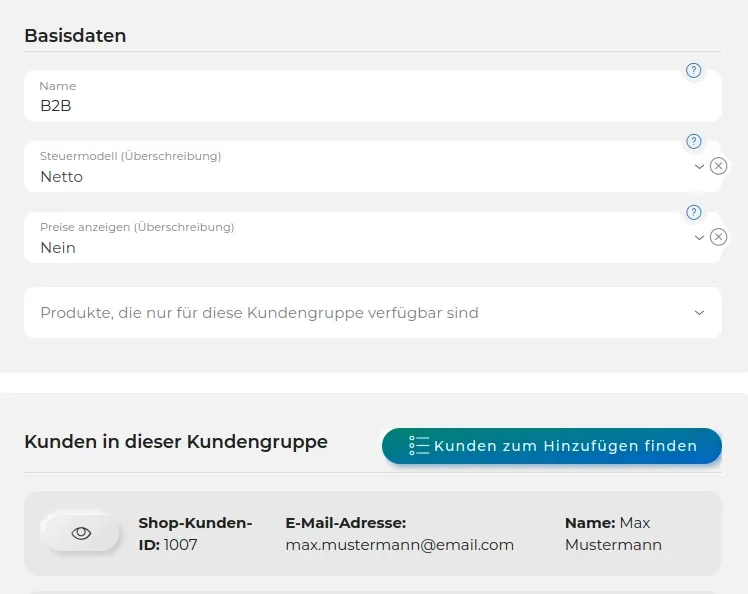This screenshot has height=594, width=748.
Task: View customer Max Mustermann via eye icon
Action: 81,533
